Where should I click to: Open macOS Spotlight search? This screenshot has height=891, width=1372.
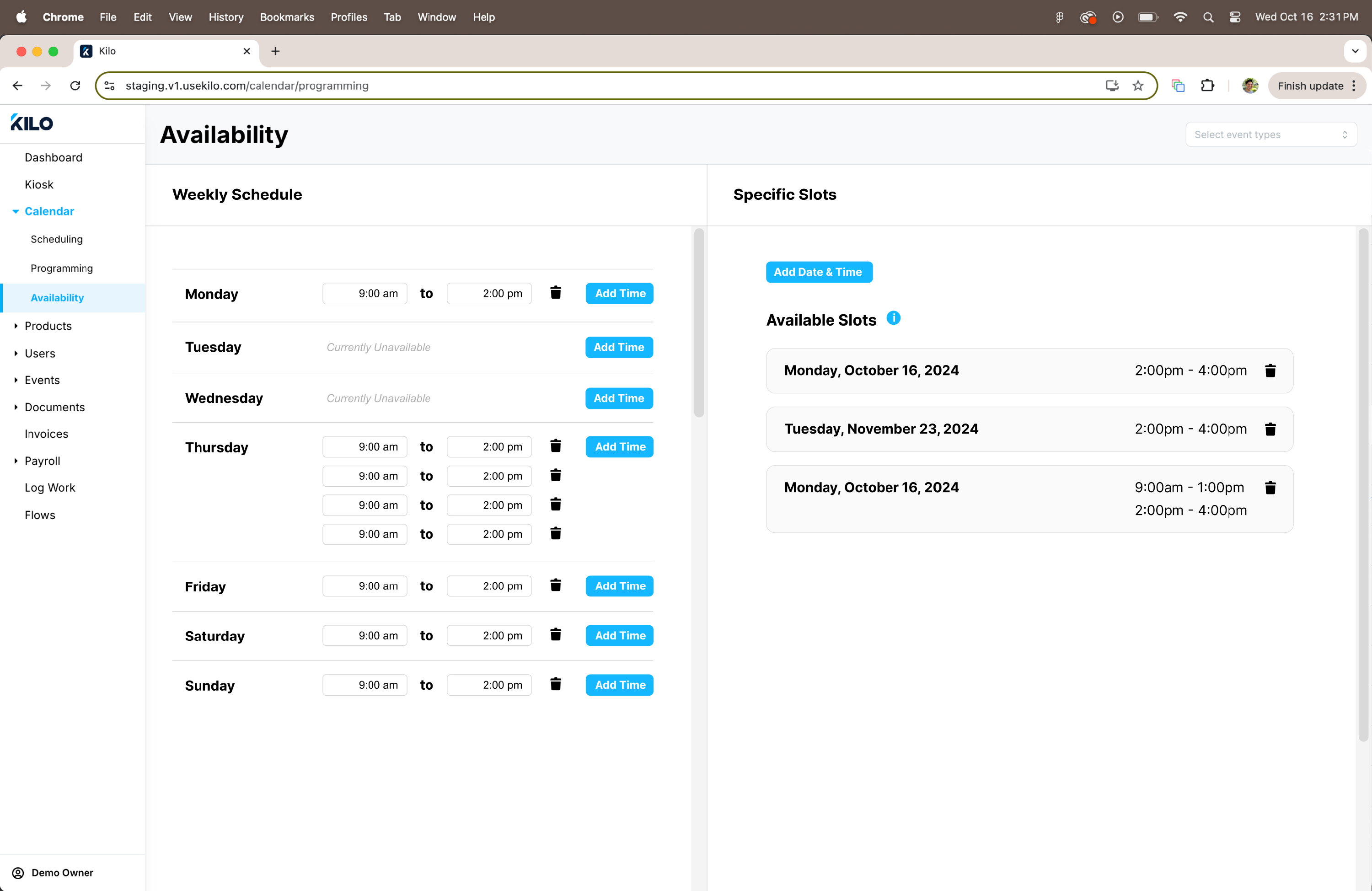coord(1208,17)
